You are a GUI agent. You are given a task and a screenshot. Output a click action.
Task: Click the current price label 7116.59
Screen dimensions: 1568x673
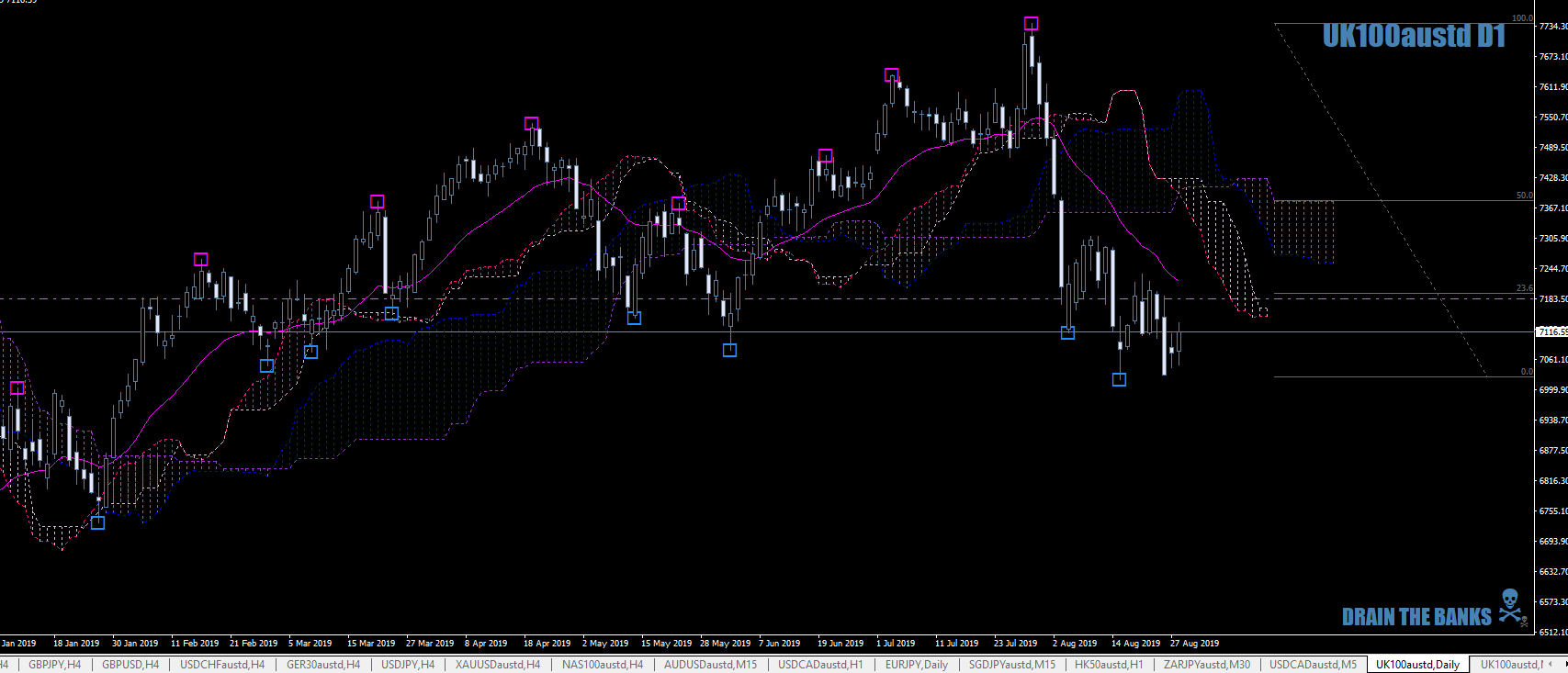[1551, 331]
